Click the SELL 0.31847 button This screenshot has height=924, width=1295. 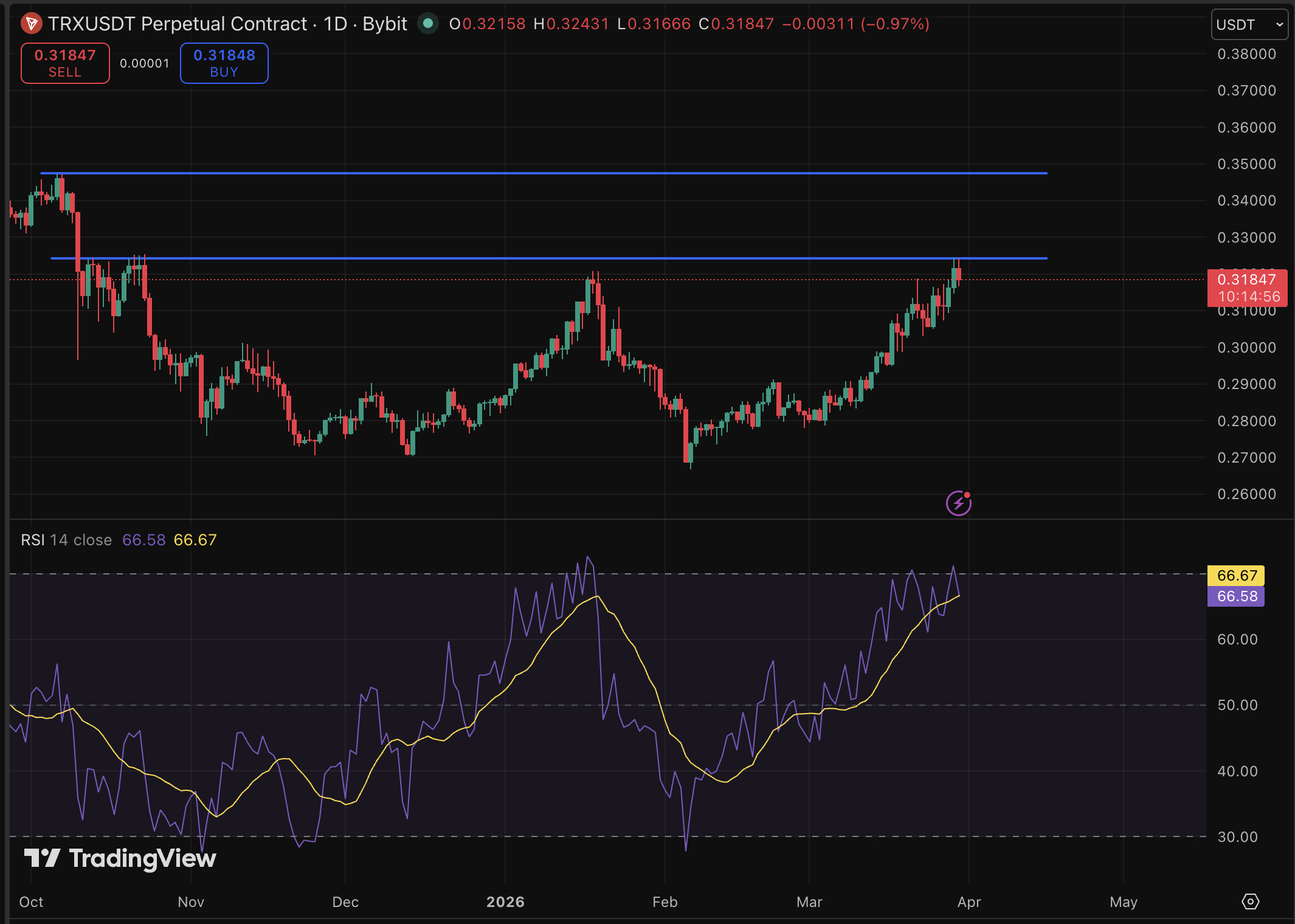coord(64,63)
